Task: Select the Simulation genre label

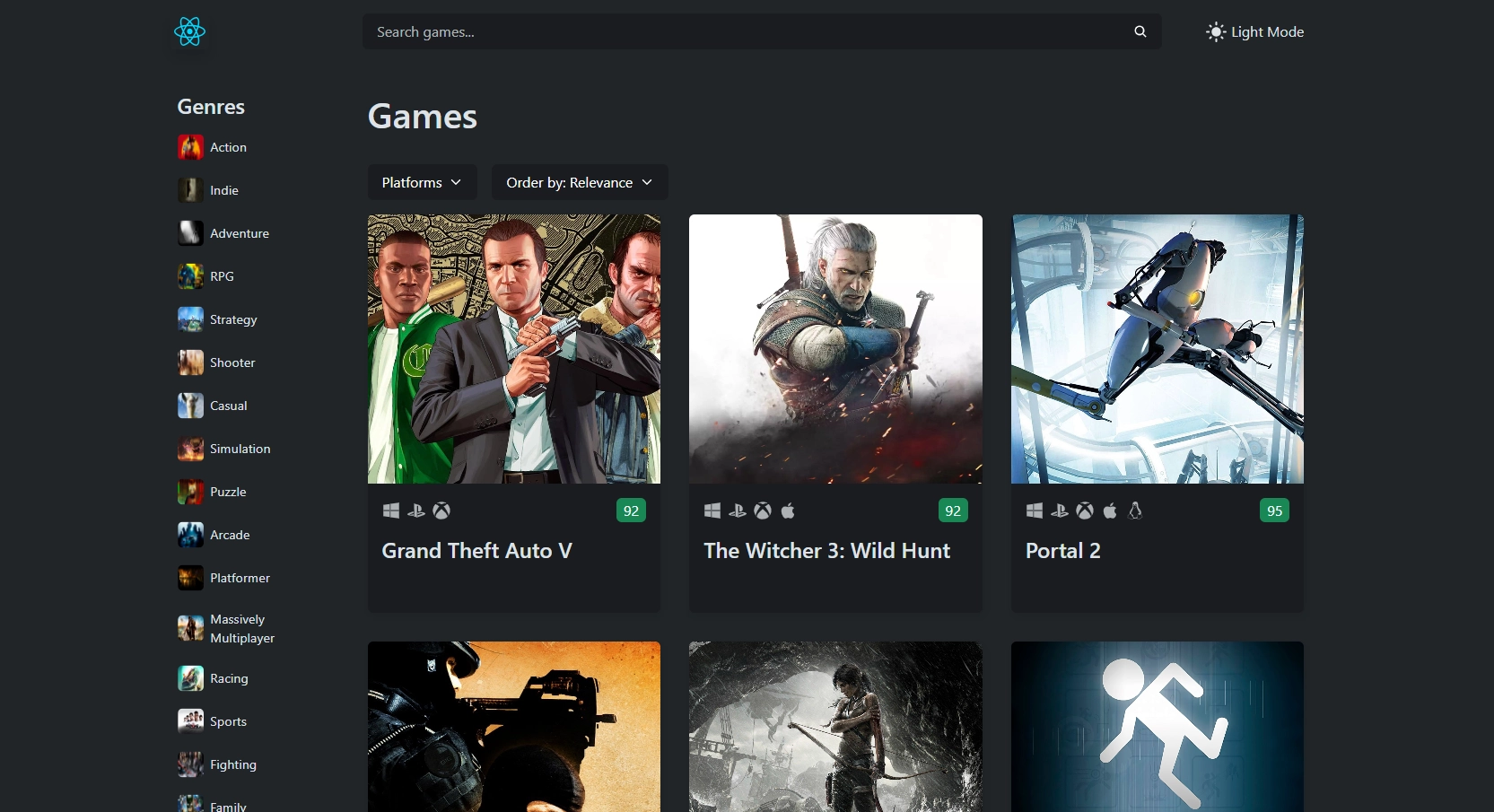Action: pos(240,449)
